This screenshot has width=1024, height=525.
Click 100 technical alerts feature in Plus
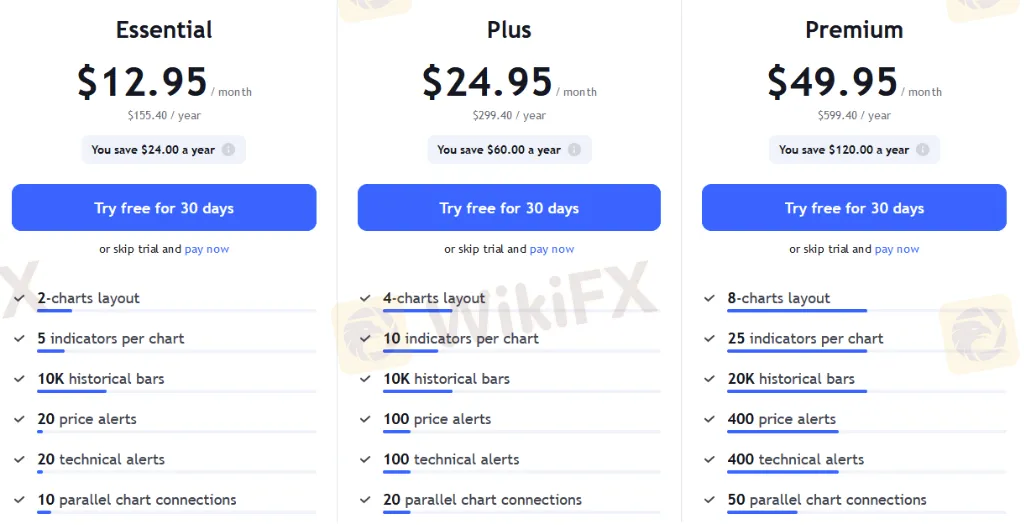pos(451,460)
